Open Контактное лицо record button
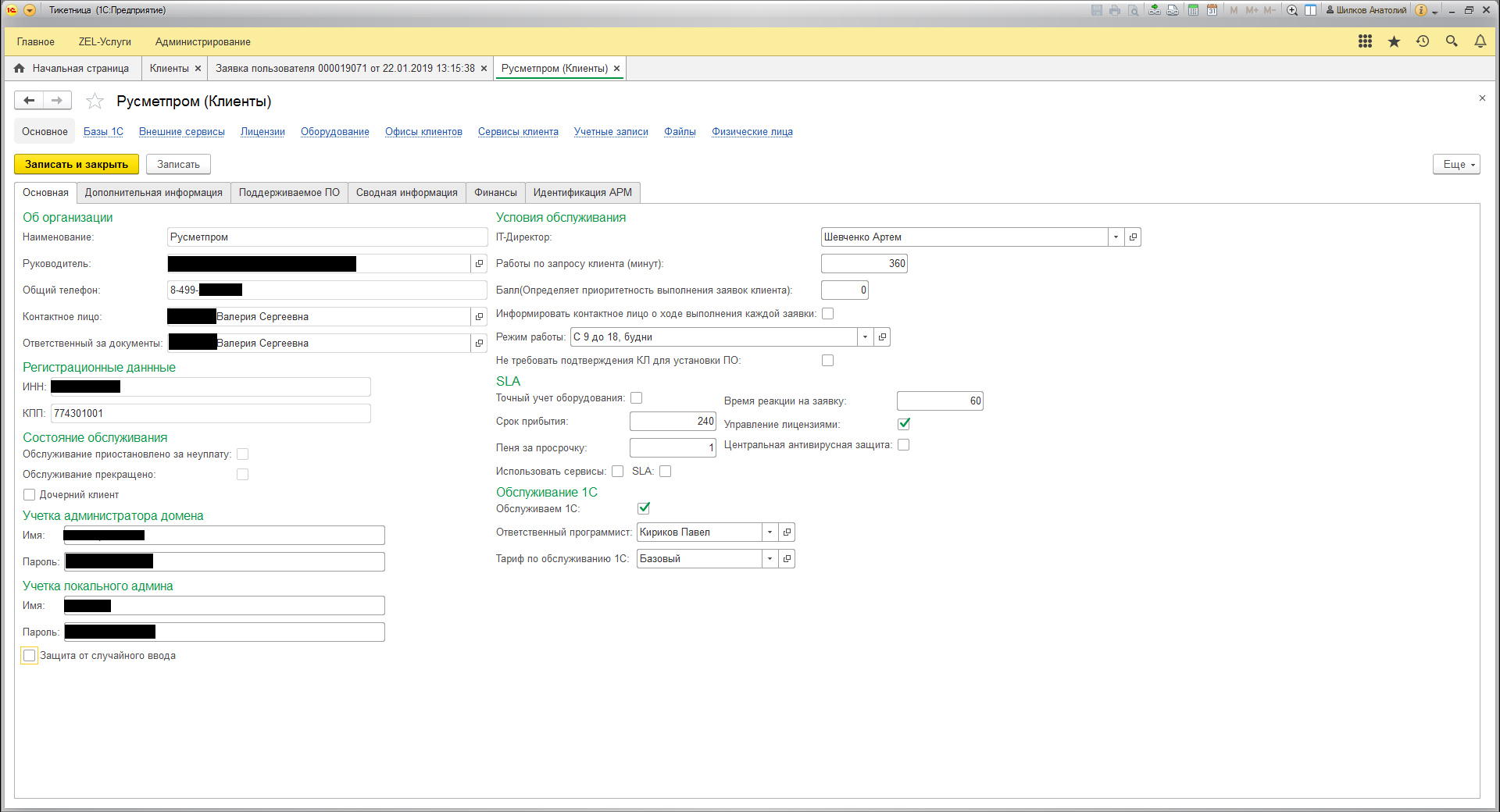This screenshot has height=812, width=1500. click(x=479, y=317)
